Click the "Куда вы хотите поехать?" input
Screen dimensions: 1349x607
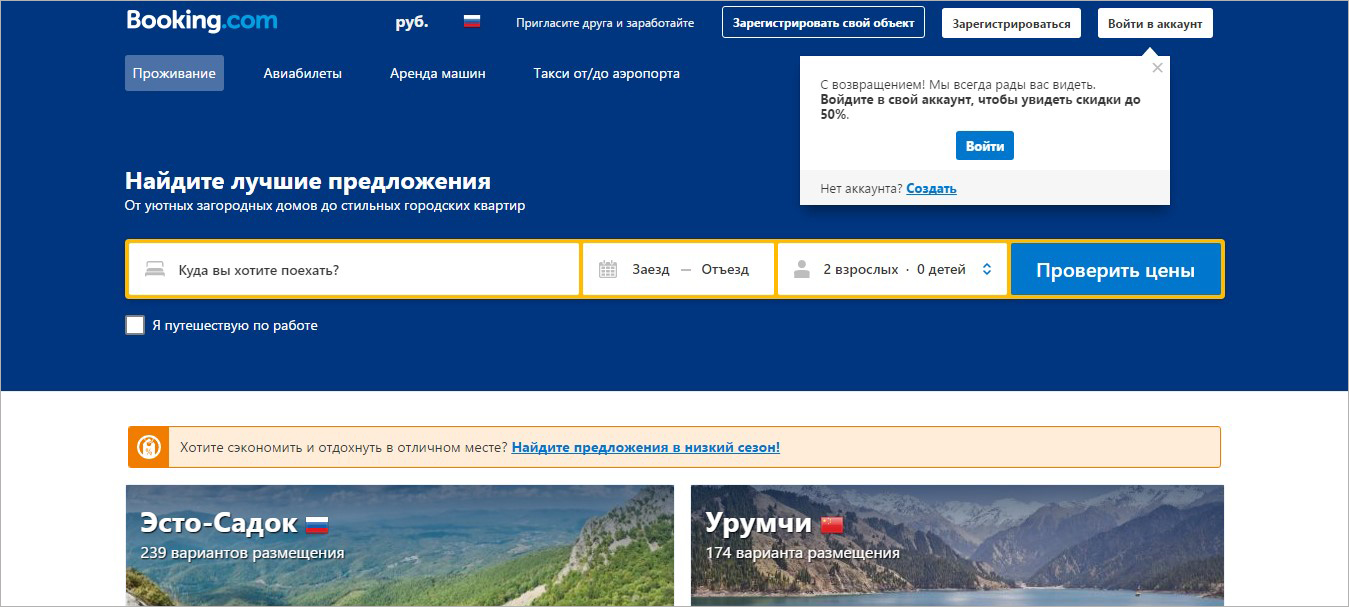pos(354,269)
